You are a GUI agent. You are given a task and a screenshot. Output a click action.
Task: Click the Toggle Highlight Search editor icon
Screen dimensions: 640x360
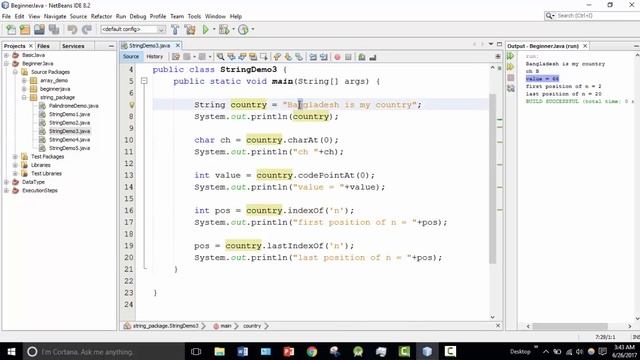(253, 57)
